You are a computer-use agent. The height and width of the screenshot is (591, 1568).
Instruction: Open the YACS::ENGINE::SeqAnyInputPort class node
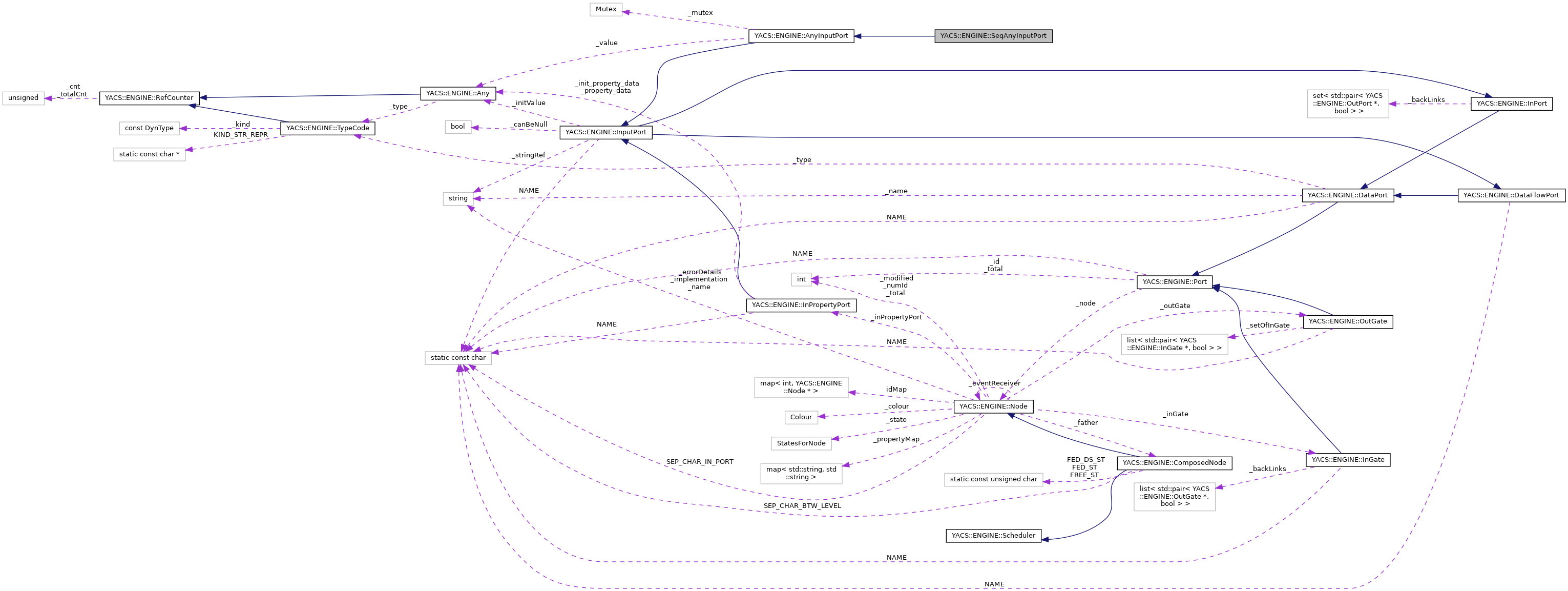[x=992, y=36]
